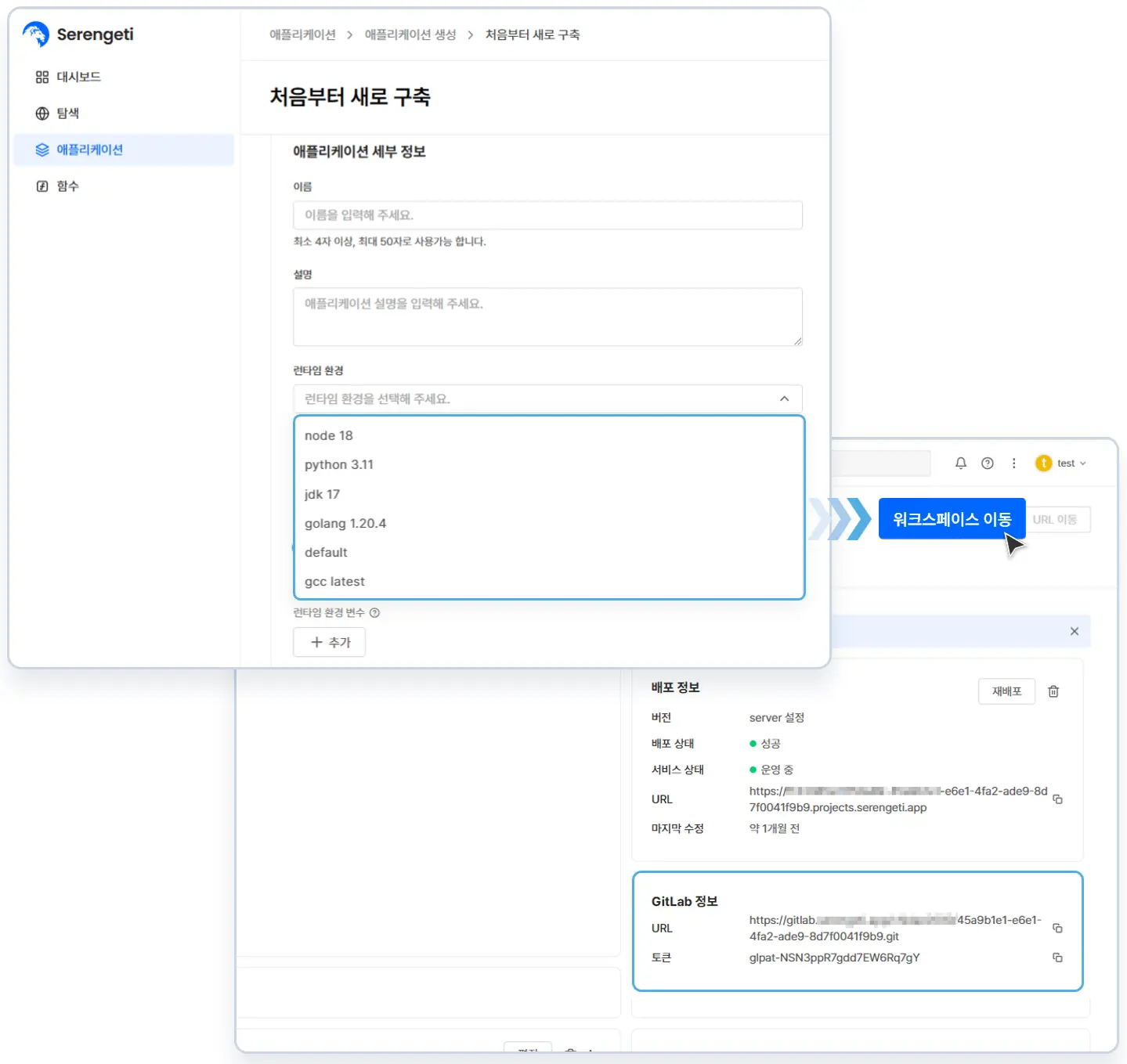The width and height of the screenshot is (1127, 1064).
Task: Click the notification bell icon
Action: point(961,463)
